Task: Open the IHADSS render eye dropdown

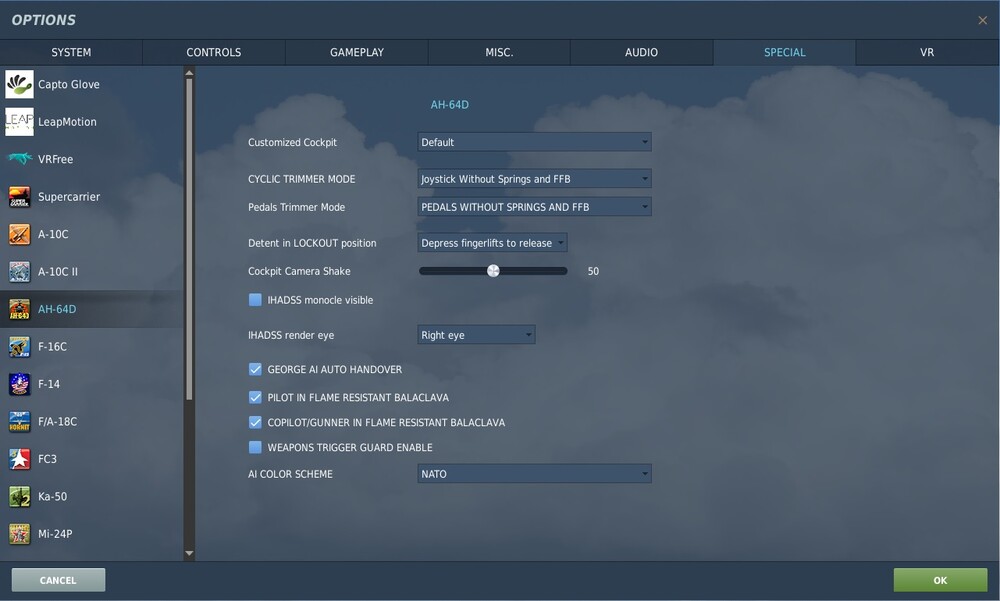Action: [x=476, y=335]
